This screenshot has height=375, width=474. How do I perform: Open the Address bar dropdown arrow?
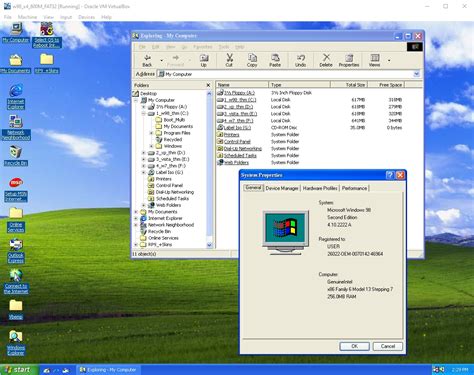tap(417, 74)
